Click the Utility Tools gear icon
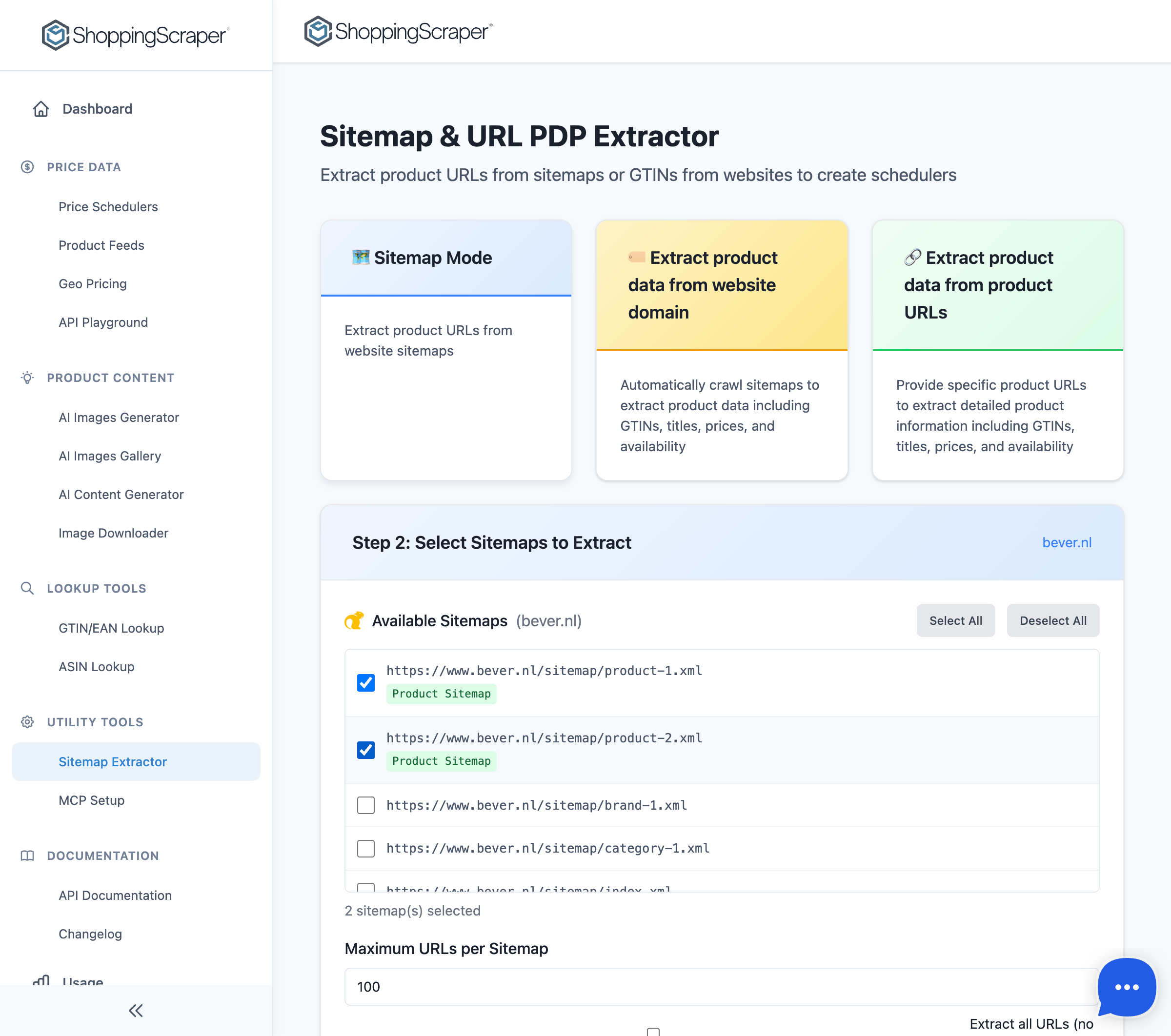The height and width of the screenshot is (1036, 1171). point(27,722)
